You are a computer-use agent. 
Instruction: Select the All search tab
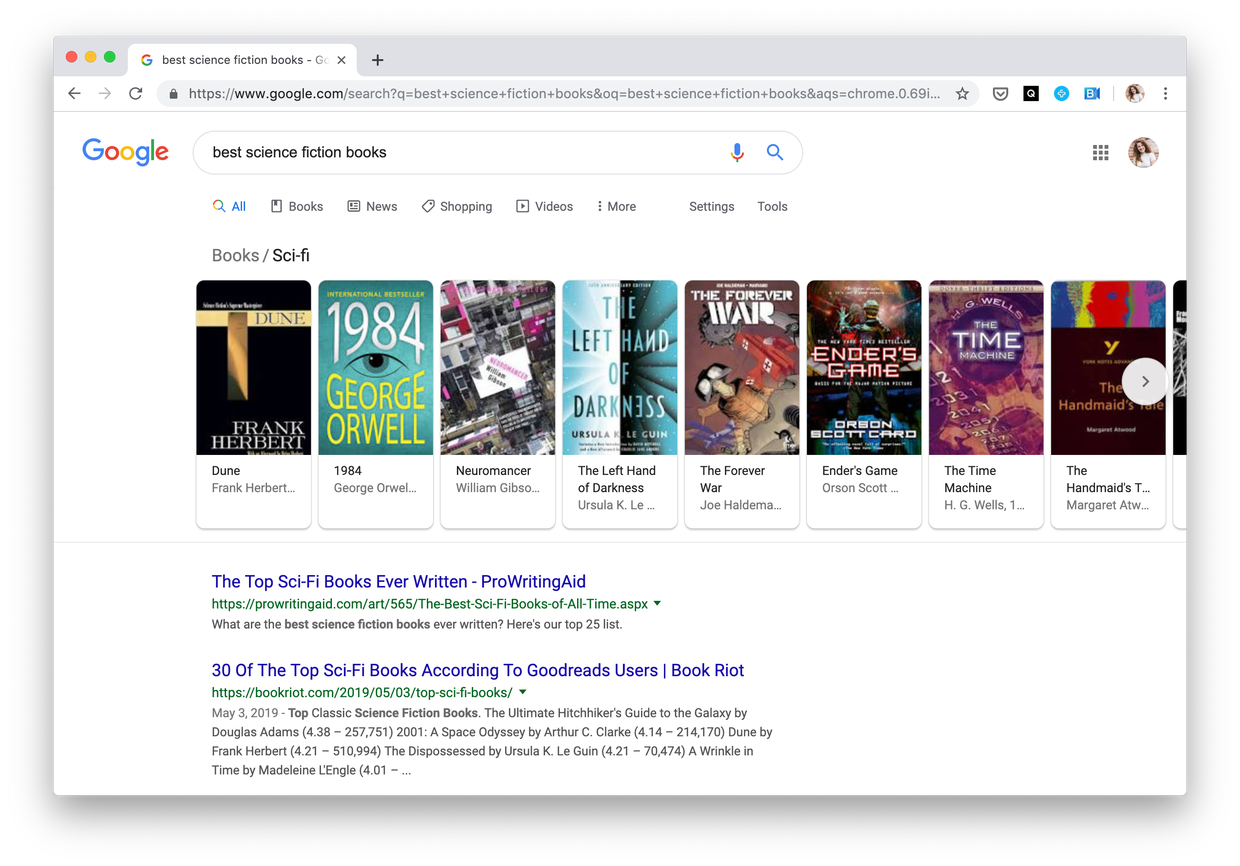pyautogui.click(x=229, y=206)
